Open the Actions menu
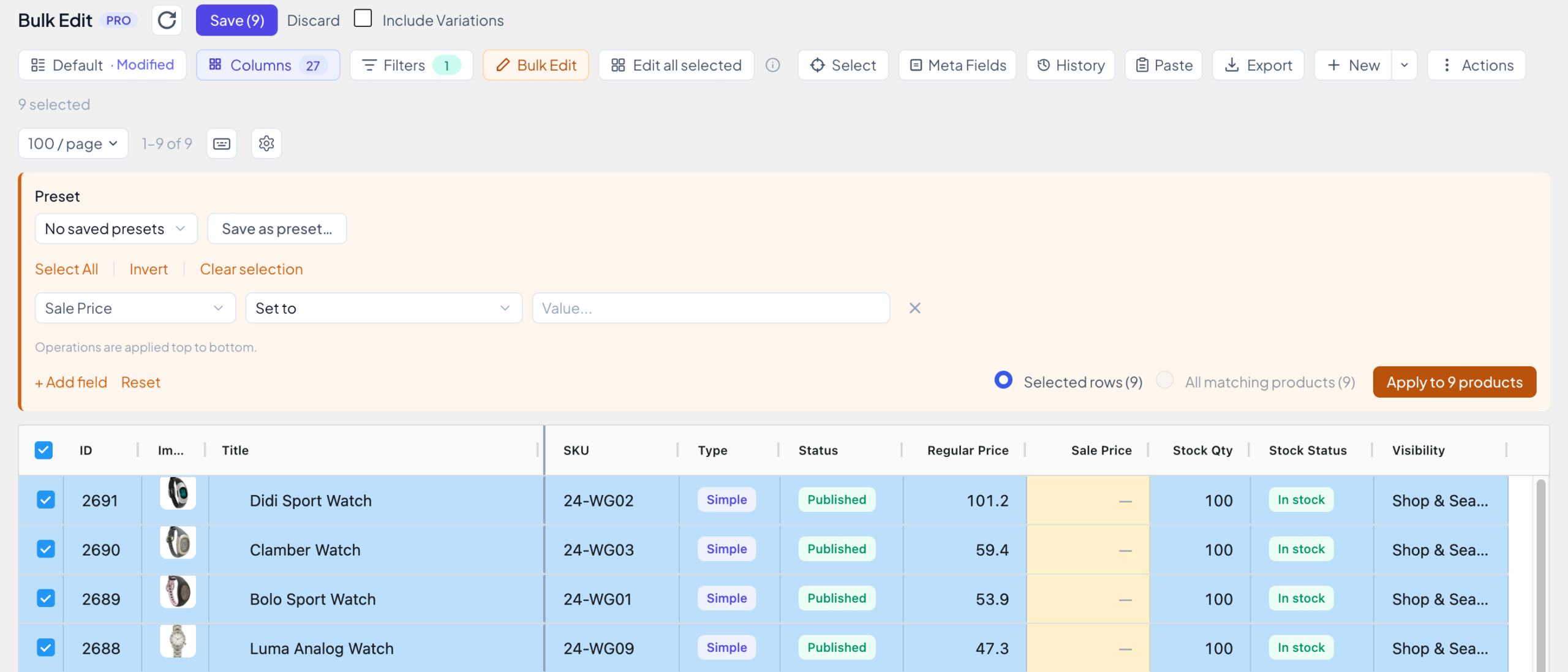 1477,65
